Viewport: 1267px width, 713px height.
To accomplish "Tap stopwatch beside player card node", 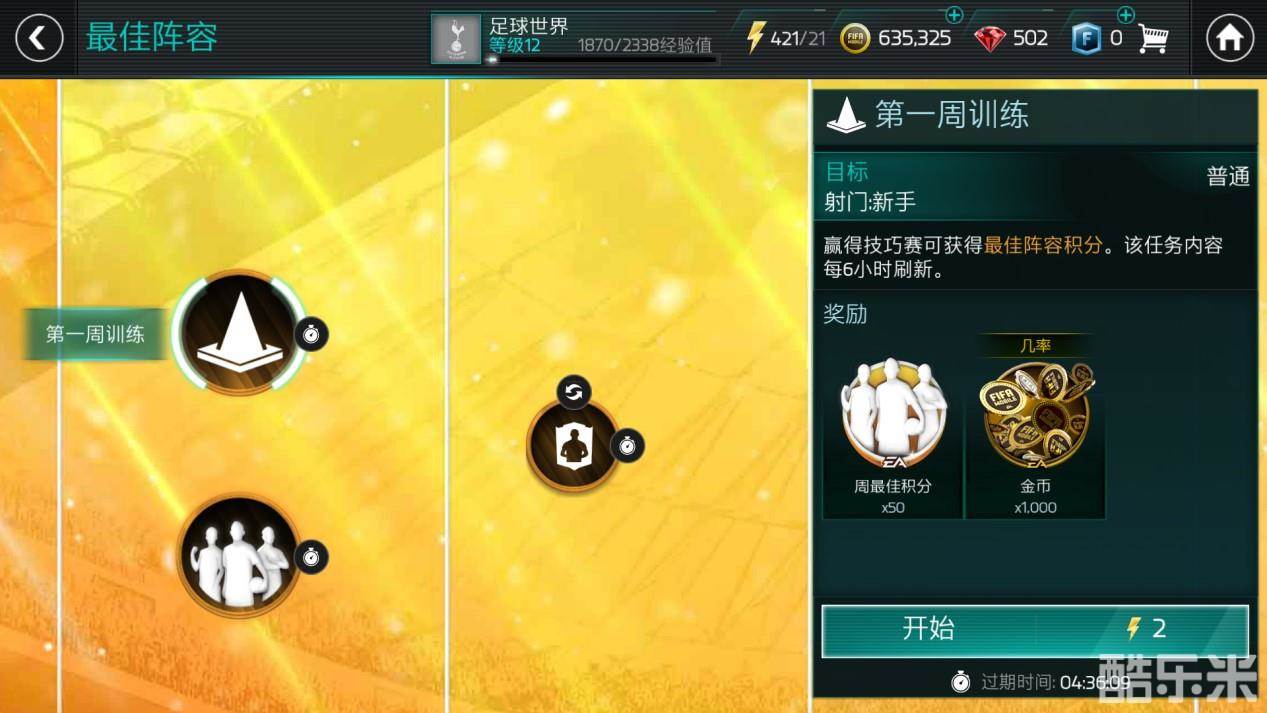I will (x=627, y=445).
